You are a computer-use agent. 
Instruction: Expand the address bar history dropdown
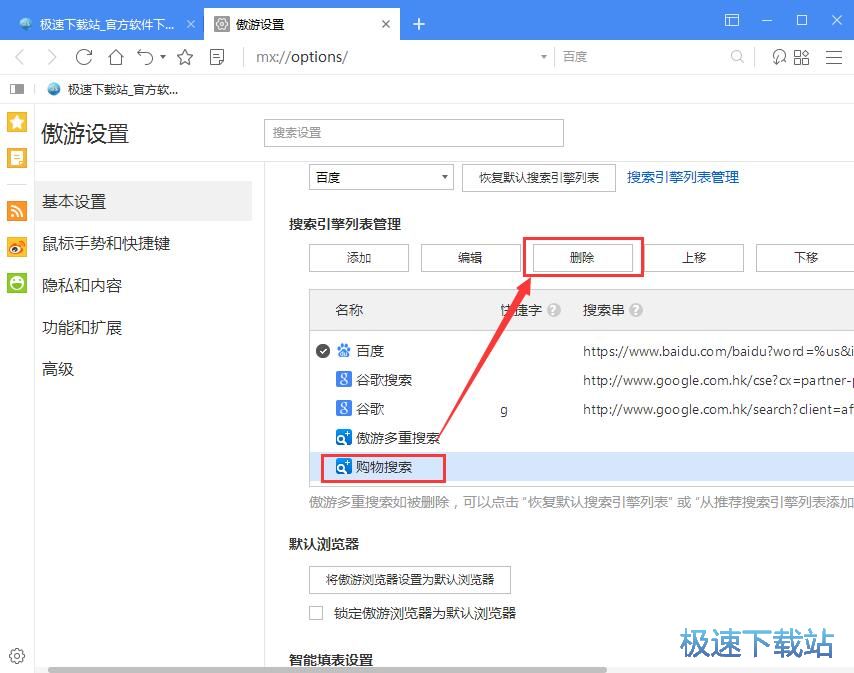(x=543, y=57)
